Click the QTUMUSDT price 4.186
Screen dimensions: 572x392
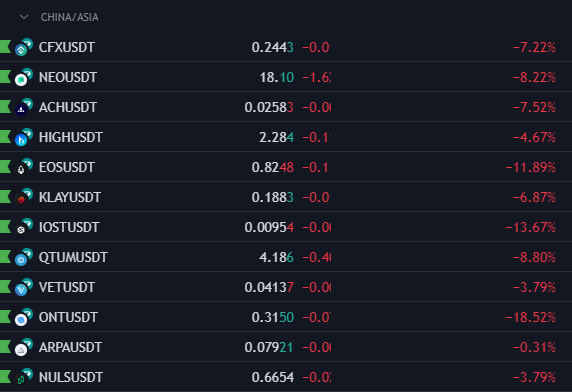[x=277, y=257]
